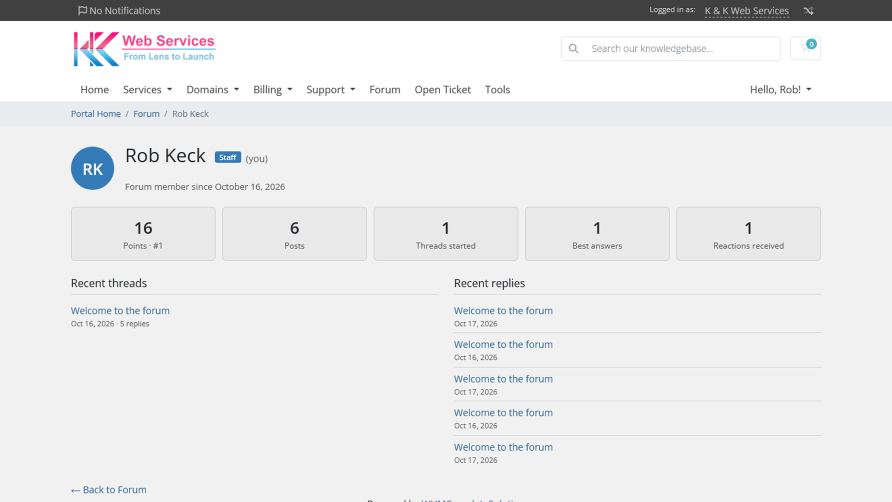Expand the Hello, Rob! account dropdown

[x=780, y=89]
